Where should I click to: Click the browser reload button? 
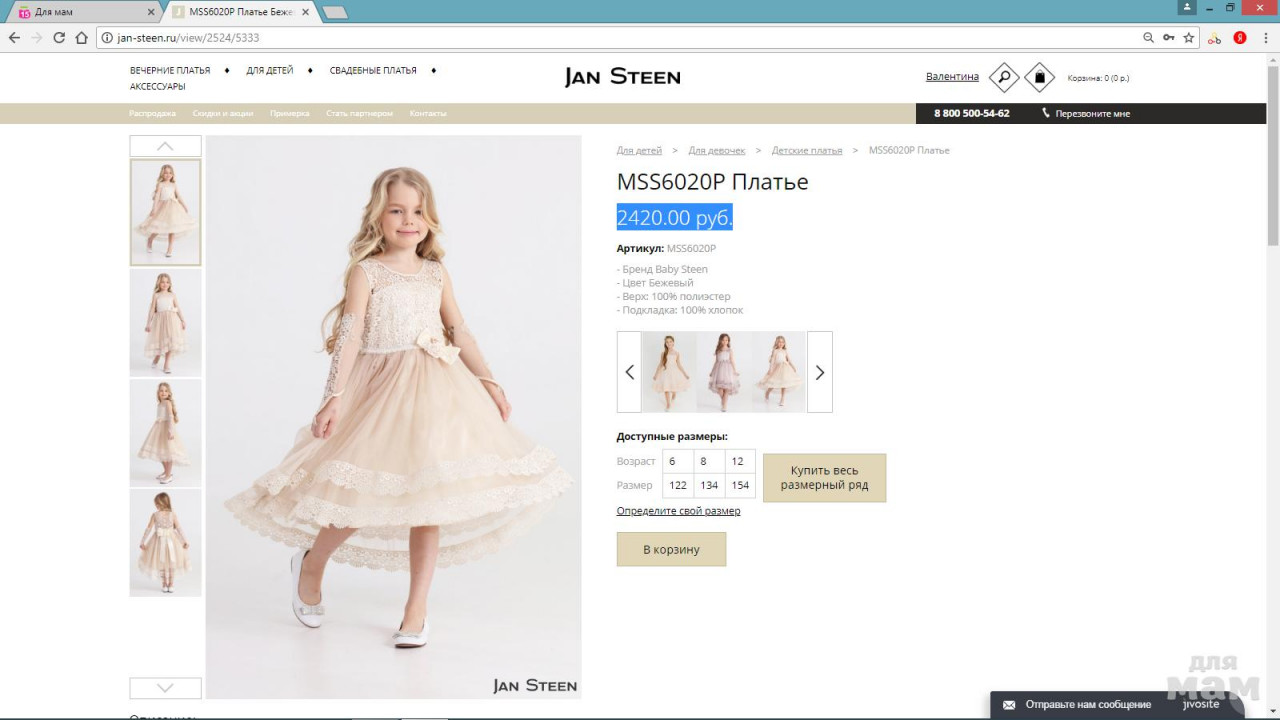[x=59, y=38]
